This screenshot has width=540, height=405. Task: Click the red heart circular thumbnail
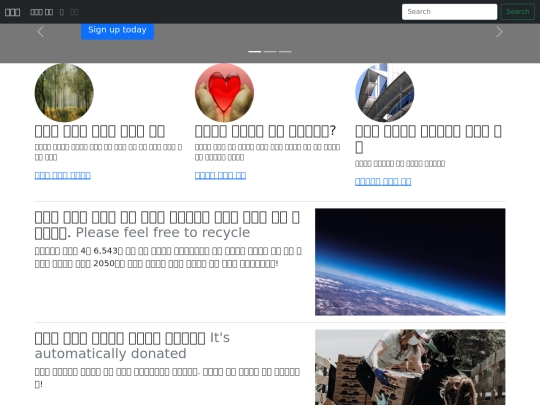tap(224, 93)
